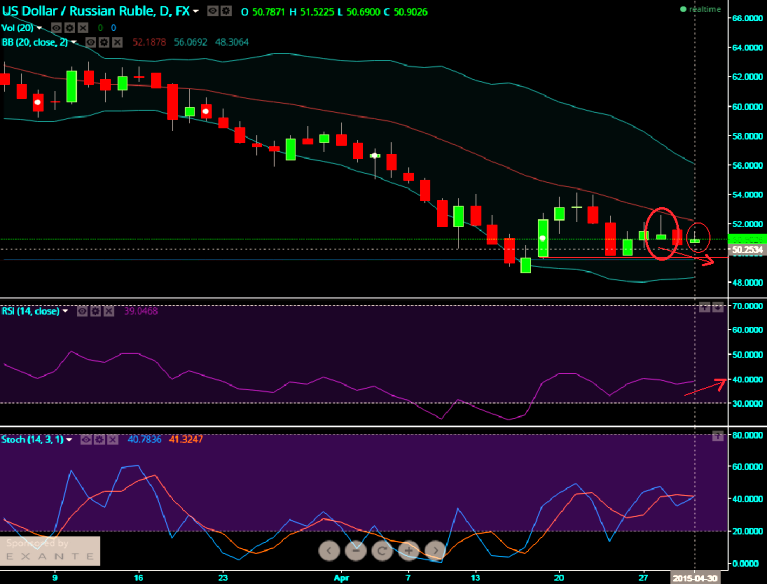The height and width of the screenshot is (584, 767).
Task: Remove the BB indicator with X
Action: [x=119, y=43]
